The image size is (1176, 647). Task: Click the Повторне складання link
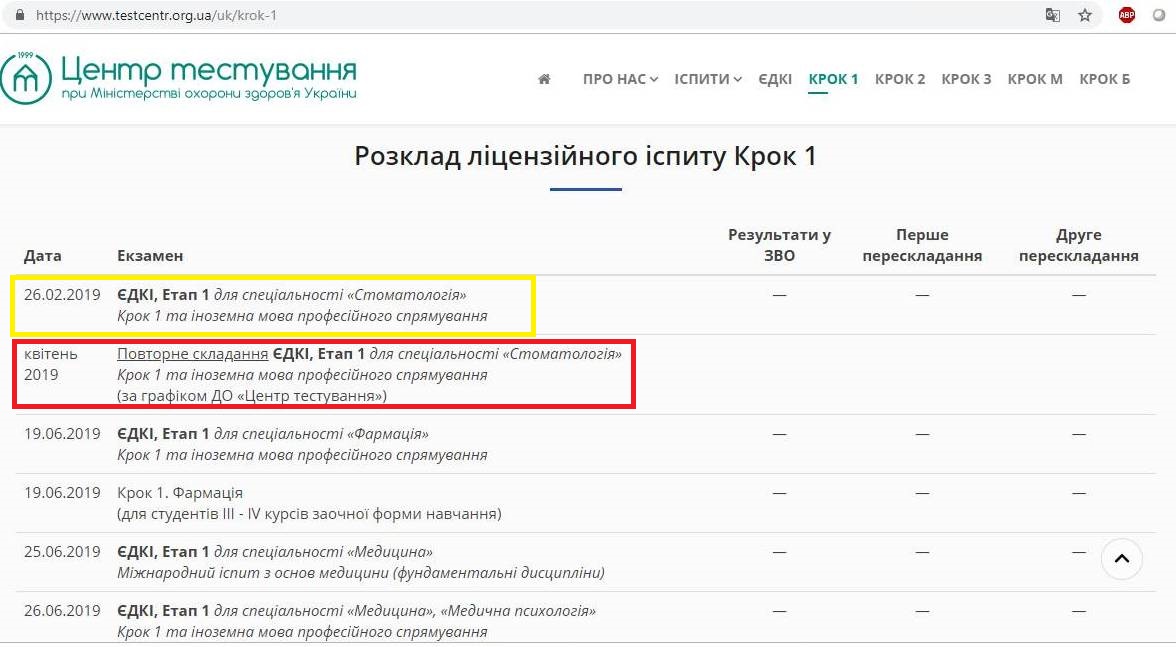(x=193, y=354)
